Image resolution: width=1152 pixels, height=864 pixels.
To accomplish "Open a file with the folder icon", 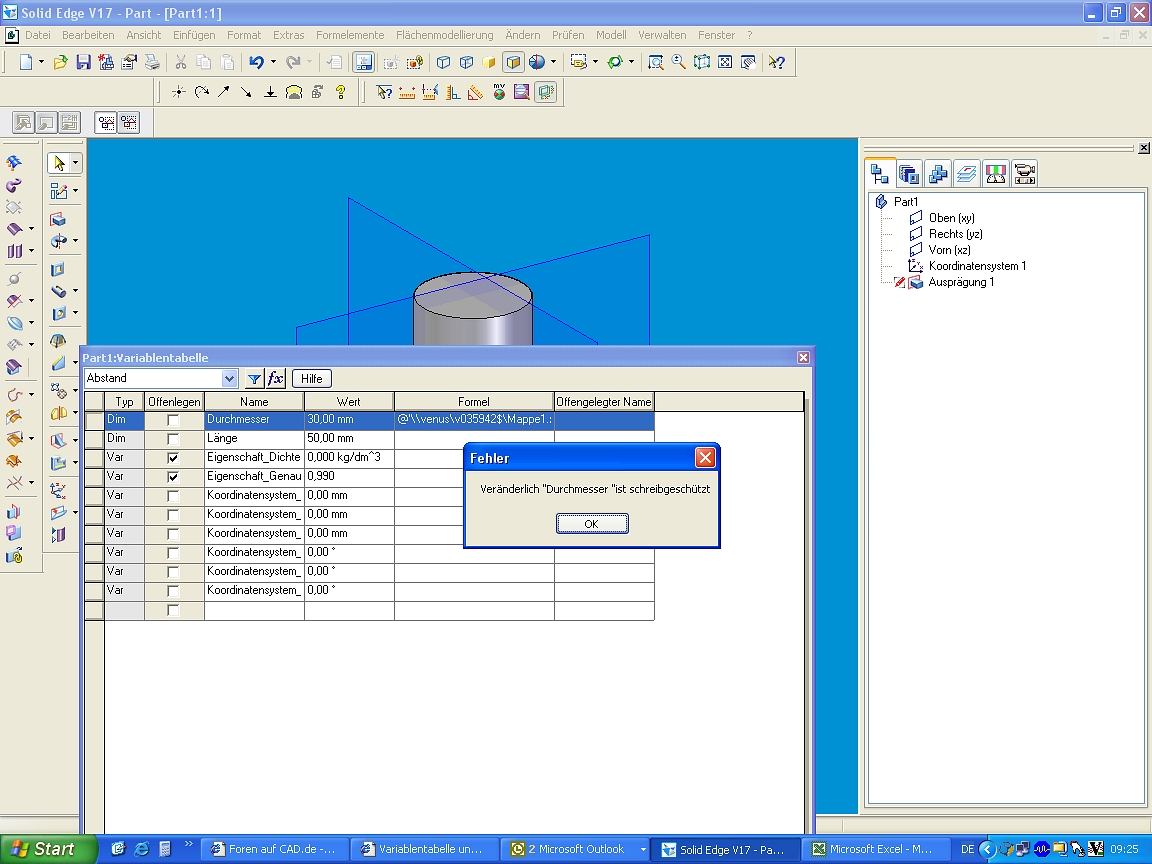I will (60, 62).
